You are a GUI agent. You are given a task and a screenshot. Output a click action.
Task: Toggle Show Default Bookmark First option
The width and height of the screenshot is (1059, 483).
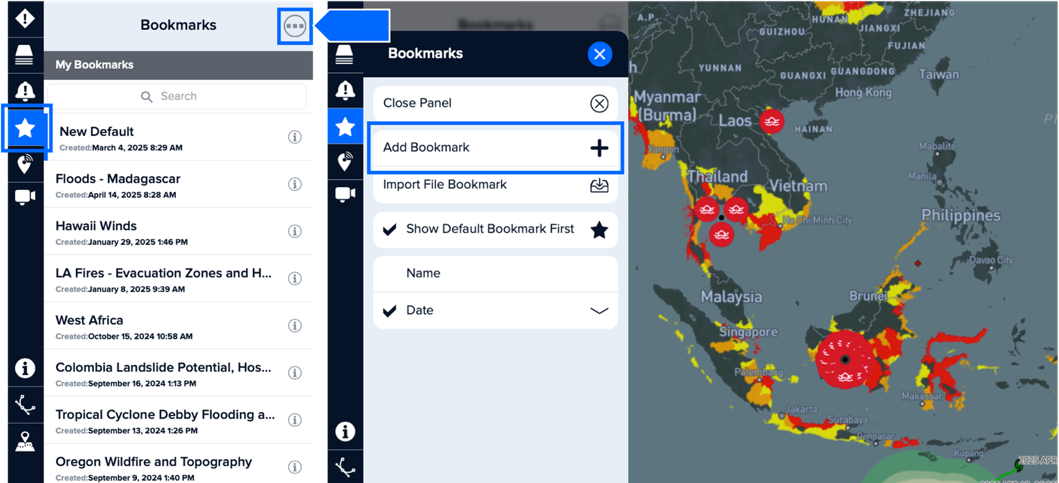[x=495, y=230]
